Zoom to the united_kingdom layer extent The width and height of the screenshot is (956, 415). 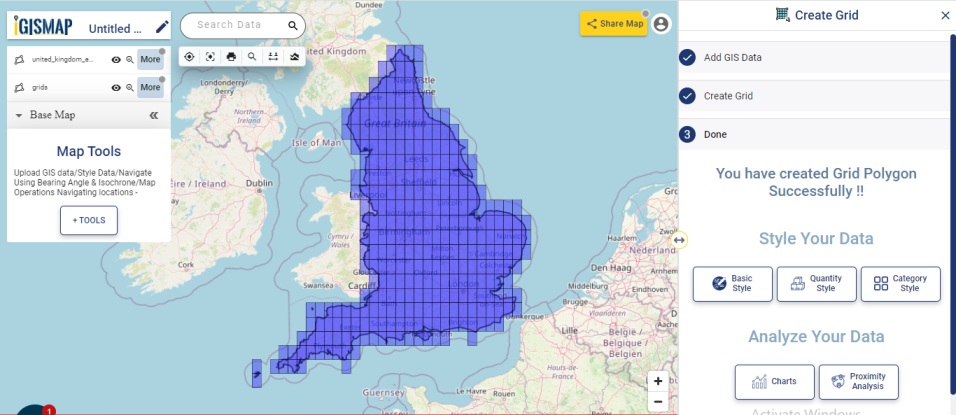pyautogui.click(x=130, y=60)
